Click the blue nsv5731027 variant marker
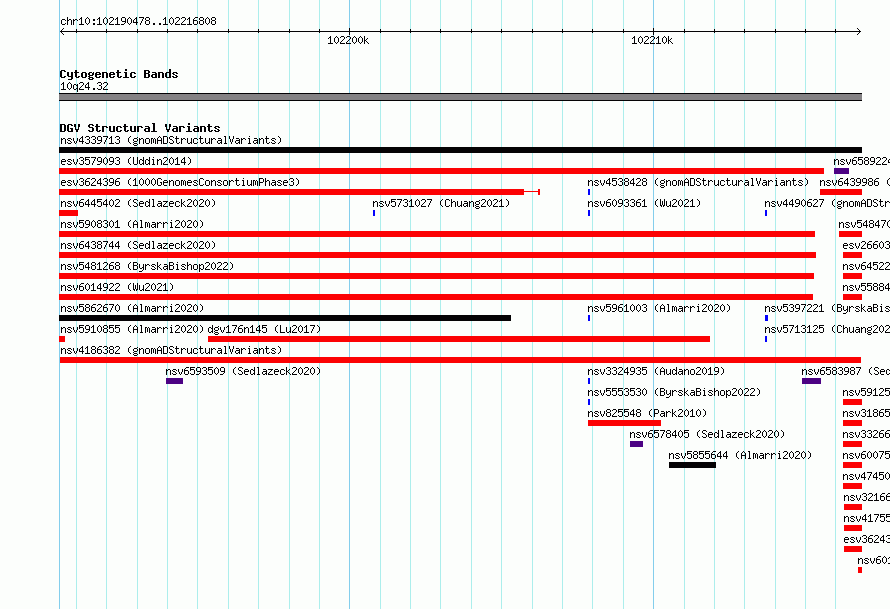 [x=374, y=213]
